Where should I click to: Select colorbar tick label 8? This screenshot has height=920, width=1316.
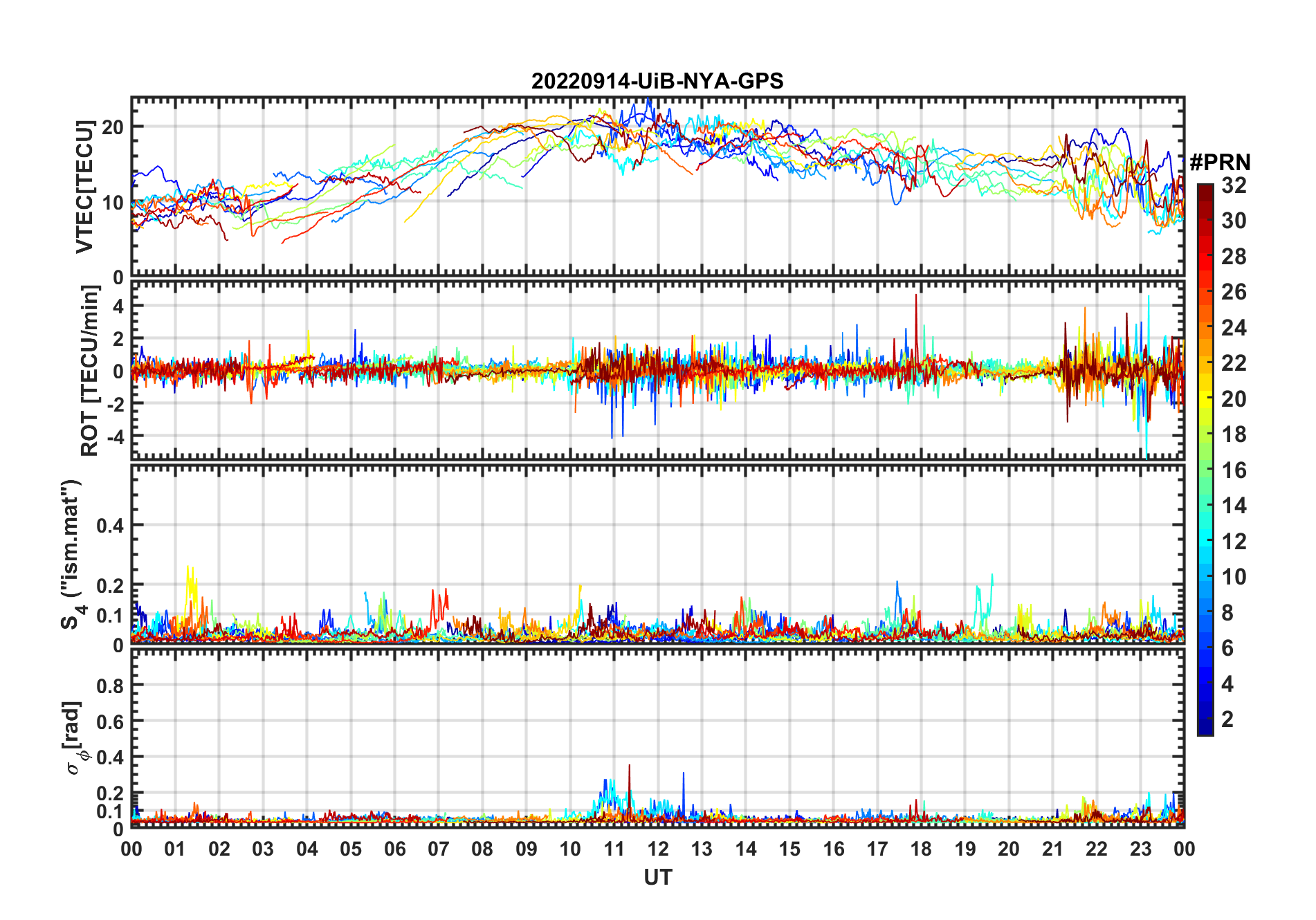pos(1228,613)
